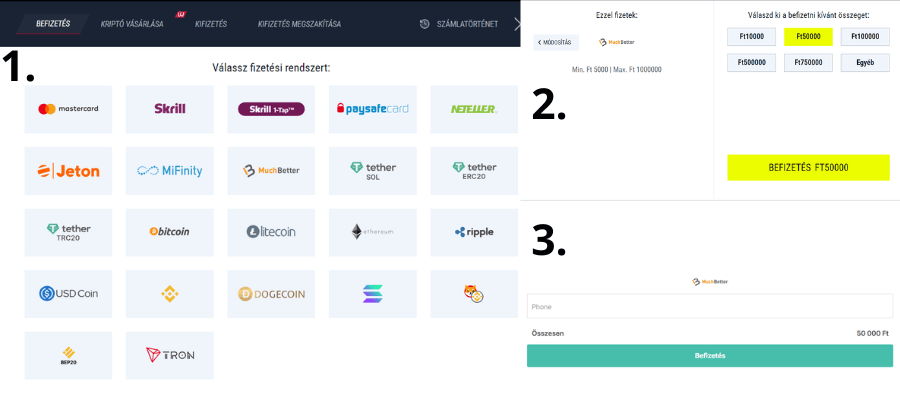Image resolution: width=900 pixels, height=400 pixels.
Task: Pick the Ft500000 deposit amount
Action: pyautogui.click(x=752, y=62)
